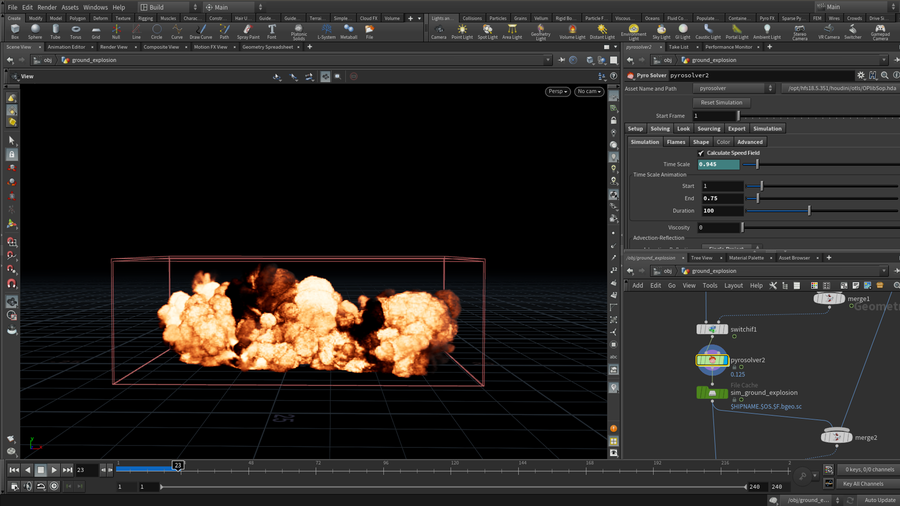The height and width of the screenshot is (506, 900).
Task: Open the No cam camera menu
Action: [589, 91]
